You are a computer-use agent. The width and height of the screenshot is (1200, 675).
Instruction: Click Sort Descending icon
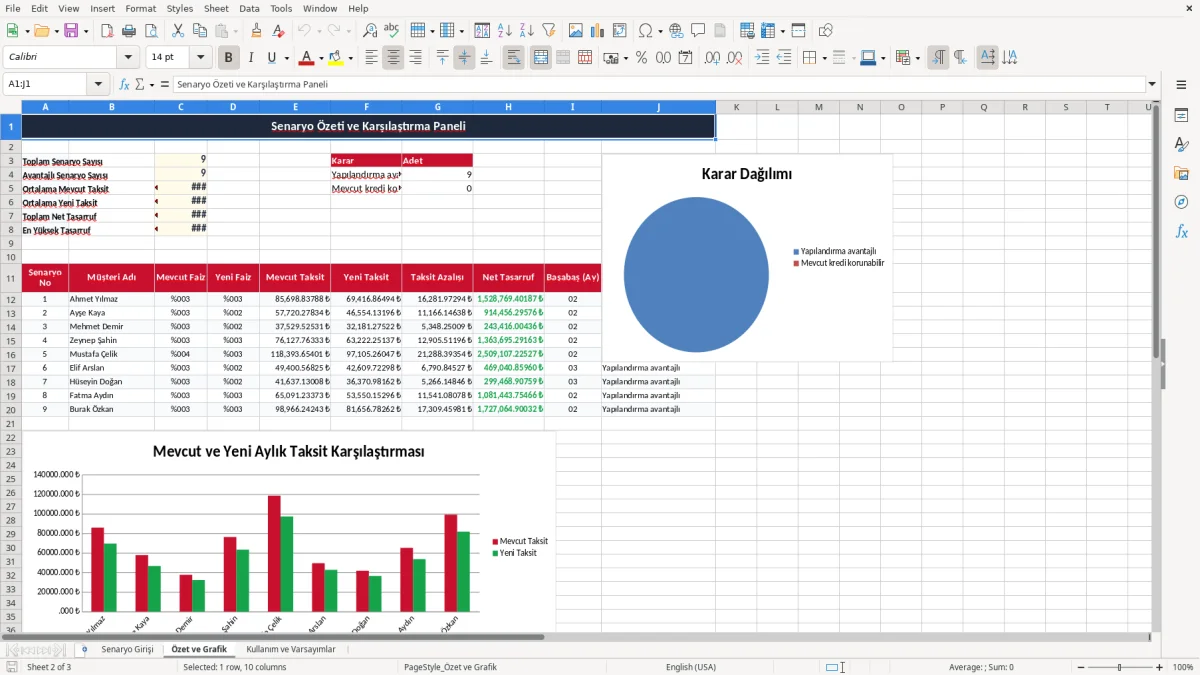click(x=526, y=31)
